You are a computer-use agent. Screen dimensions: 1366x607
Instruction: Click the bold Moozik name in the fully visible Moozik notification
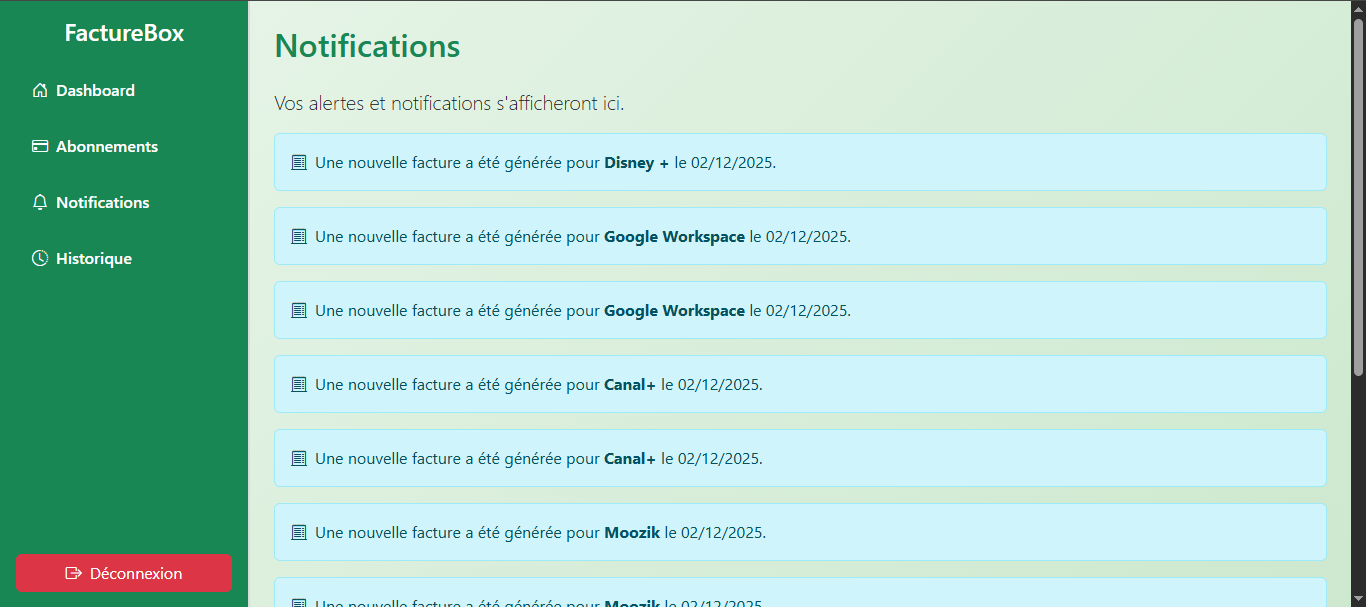632,533
